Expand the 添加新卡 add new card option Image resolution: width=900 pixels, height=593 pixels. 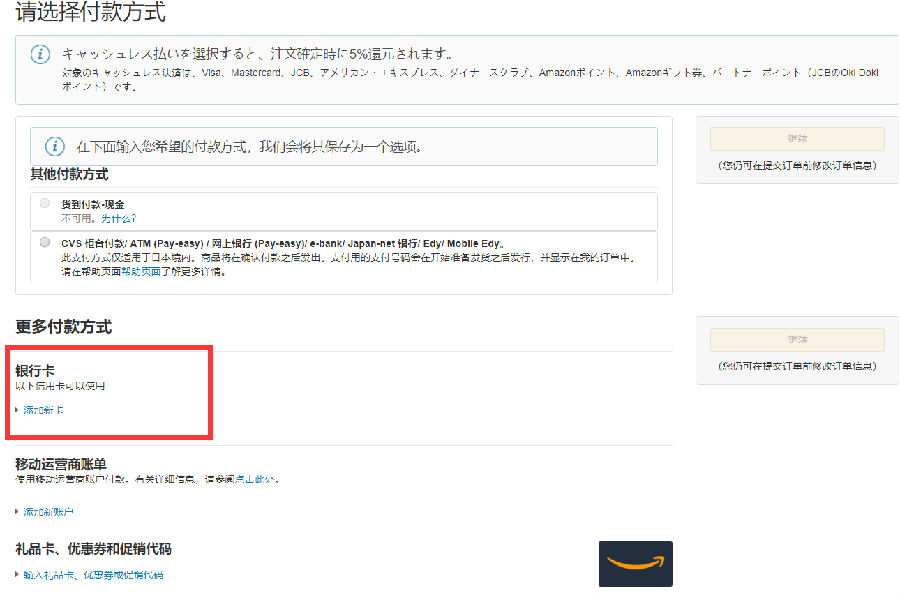click(43, 410)
